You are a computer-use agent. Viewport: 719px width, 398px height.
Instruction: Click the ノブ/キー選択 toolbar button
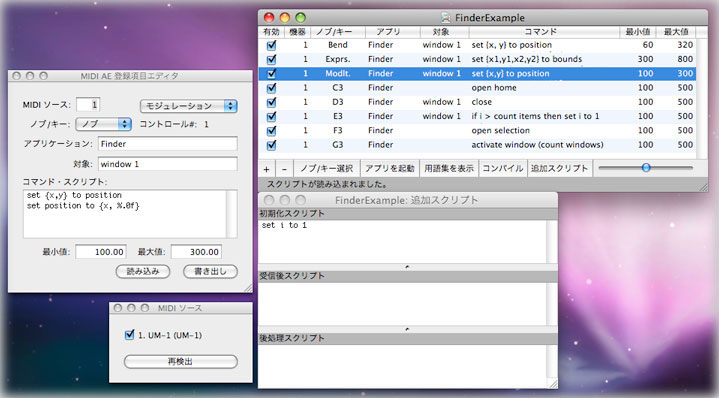[327, 169]
